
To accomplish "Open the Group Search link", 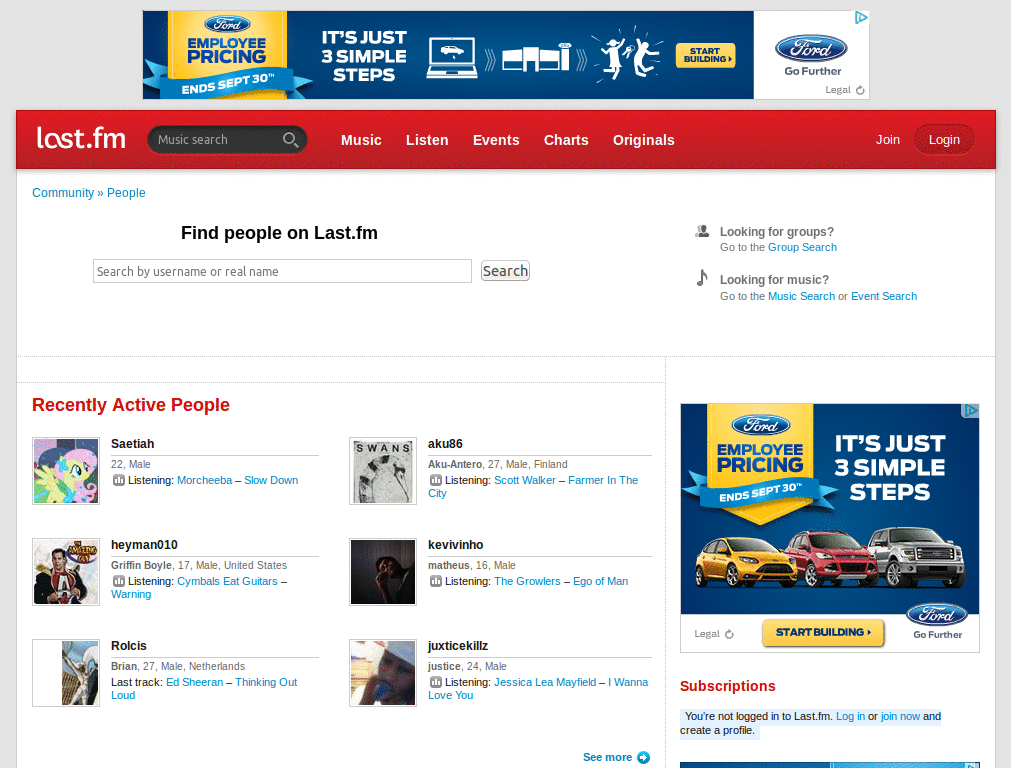I will point(802,248).
